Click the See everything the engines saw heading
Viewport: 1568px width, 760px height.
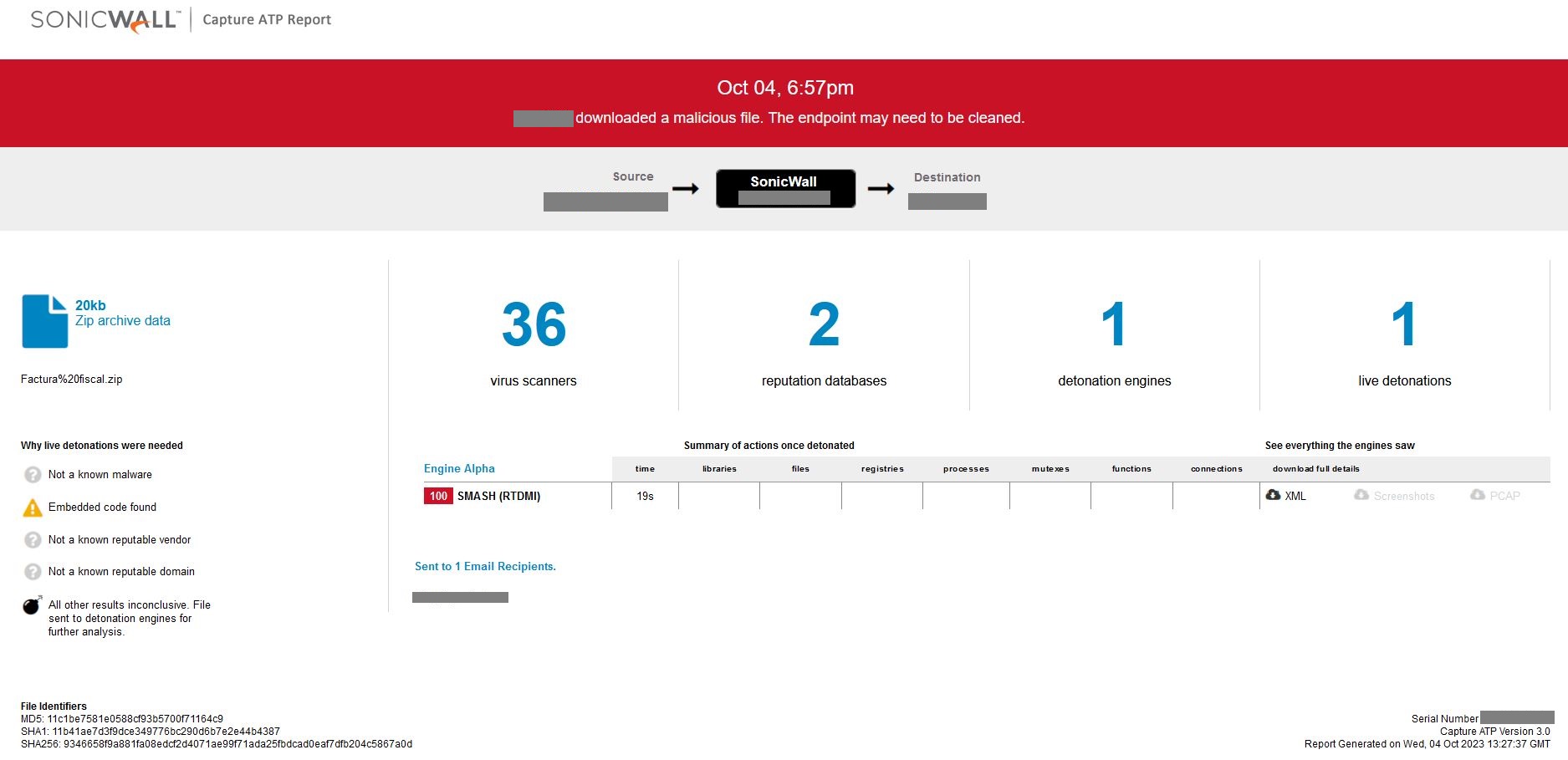click(x=1340, y=446)
